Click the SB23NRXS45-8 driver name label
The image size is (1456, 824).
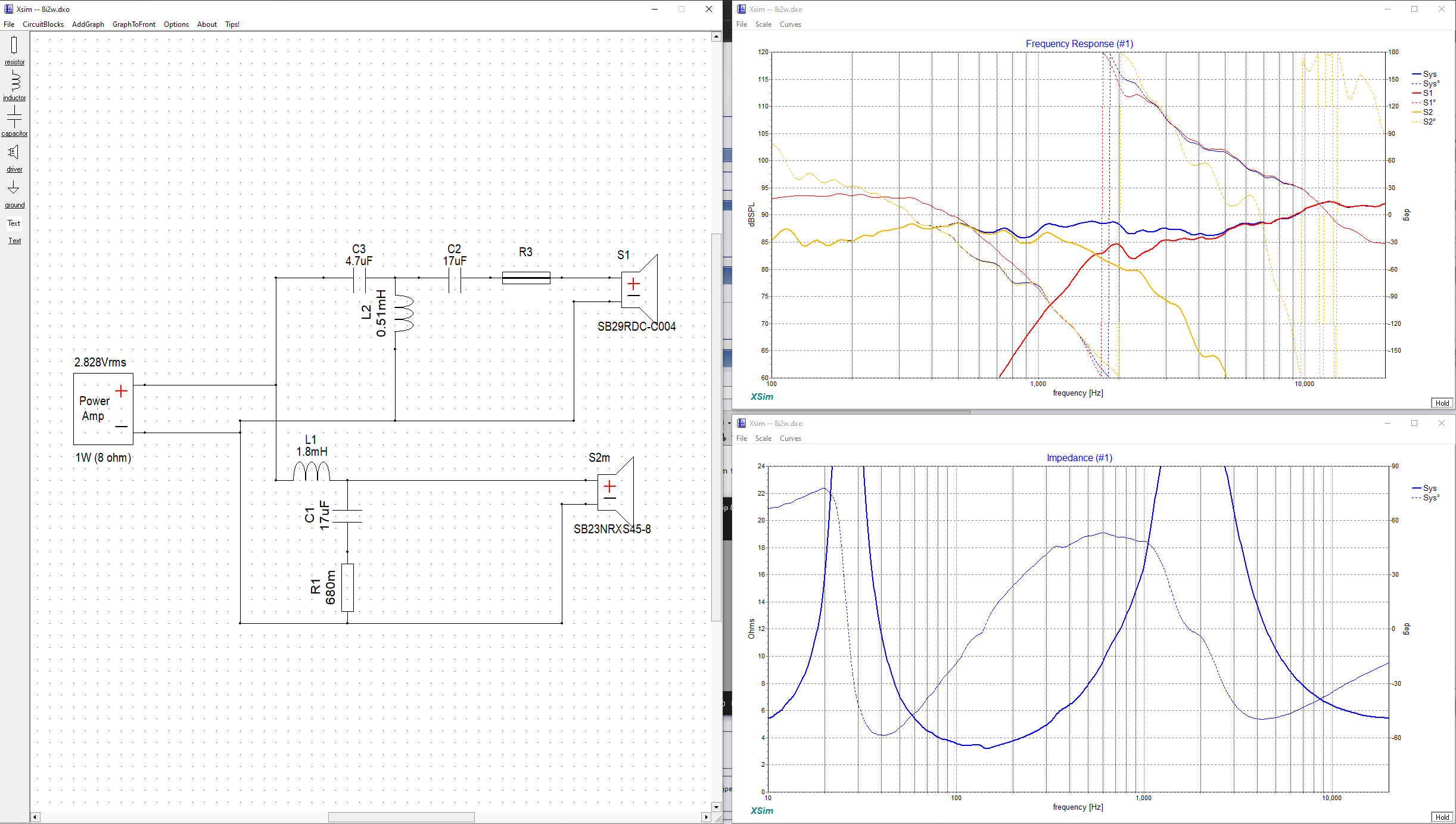point(612,529)
